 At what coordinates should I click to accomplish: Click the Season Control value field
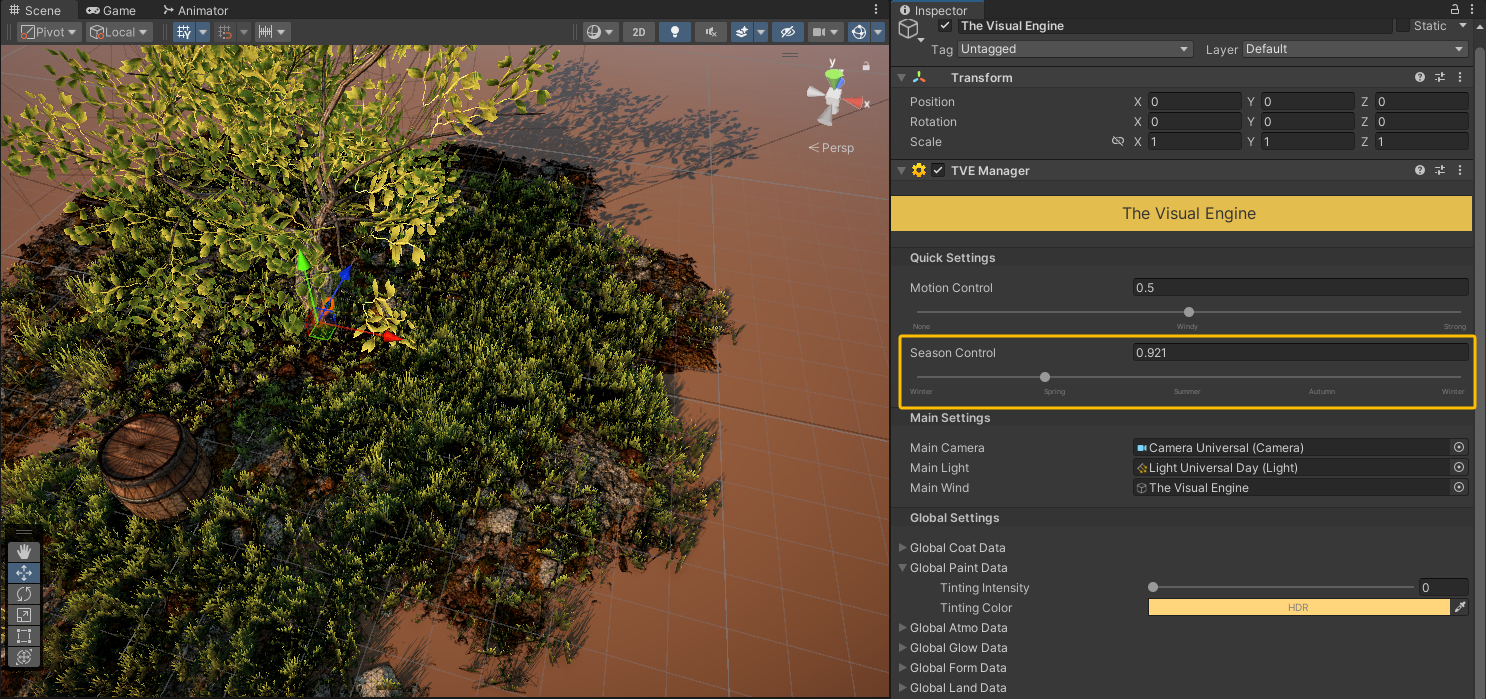[1301, 353]
